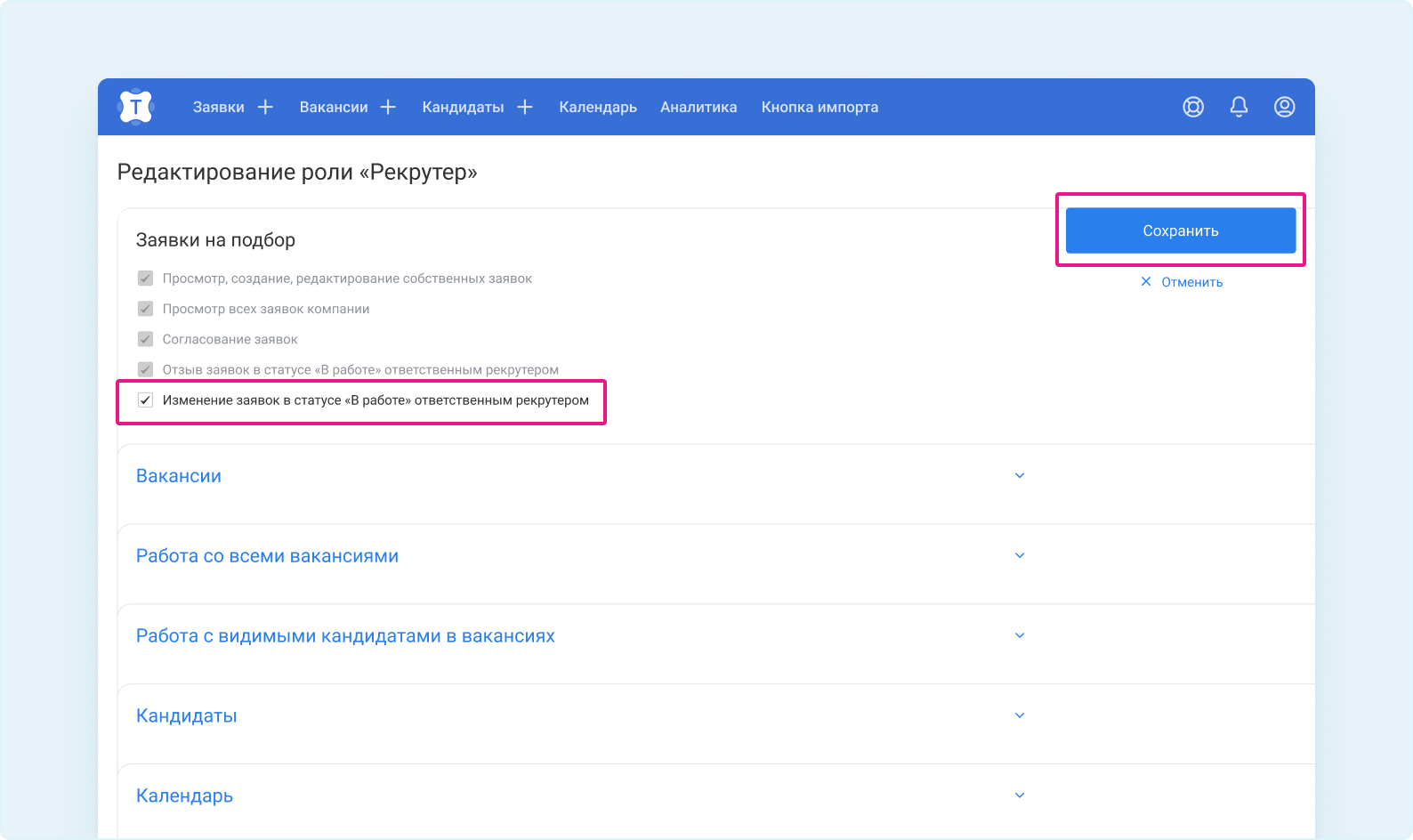Open the Аналитика menu item
1413x840 pixels.
click(x=698, y=107)
